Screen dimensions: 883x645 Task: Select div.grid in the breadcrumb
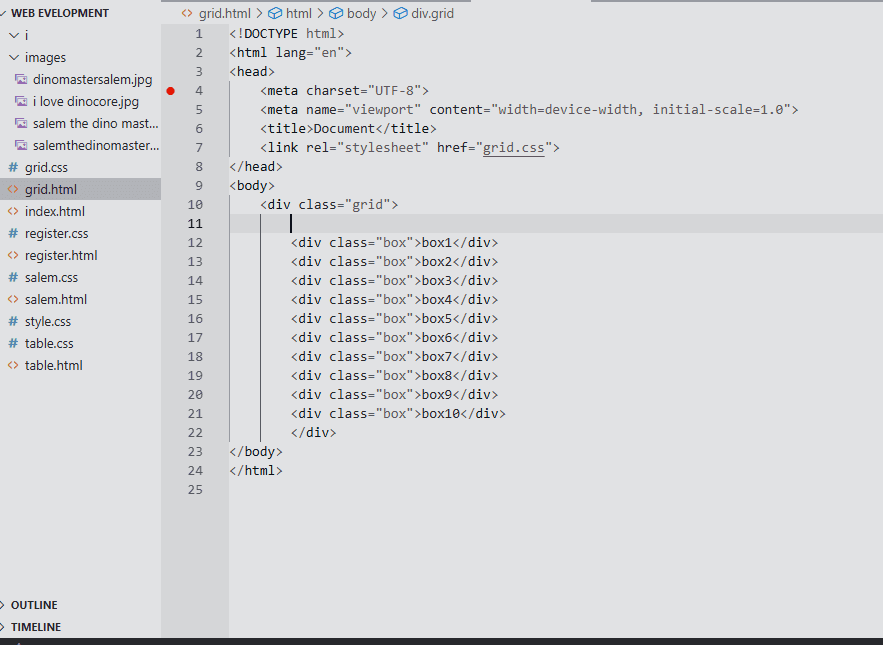[434, 14]
